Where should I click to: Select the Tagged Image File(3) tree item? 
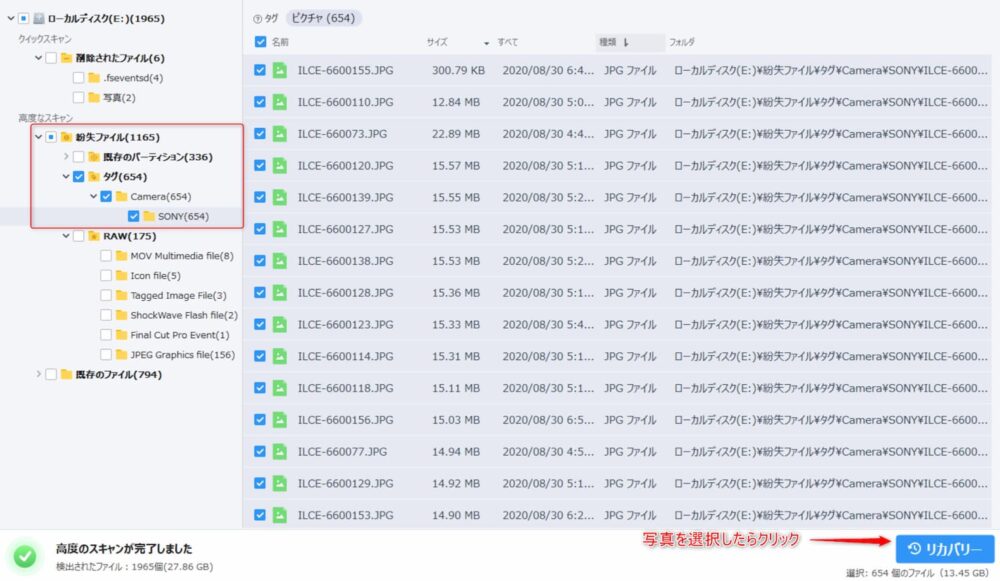(x=179, y=295)
